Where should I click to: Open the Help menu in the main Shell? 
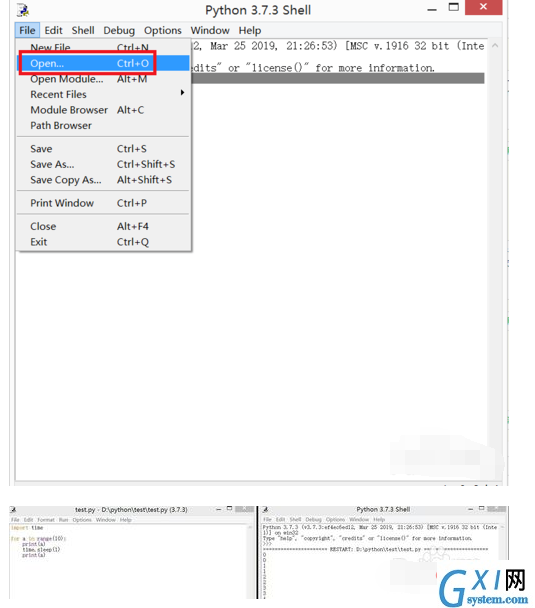(250, 30)
